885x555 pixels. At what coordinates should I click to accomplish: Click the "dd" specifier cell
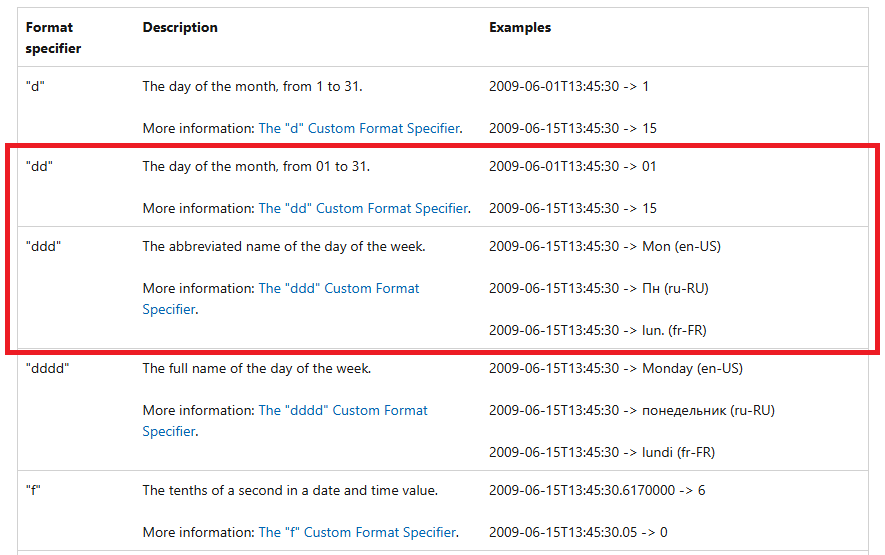pos(39,167)
